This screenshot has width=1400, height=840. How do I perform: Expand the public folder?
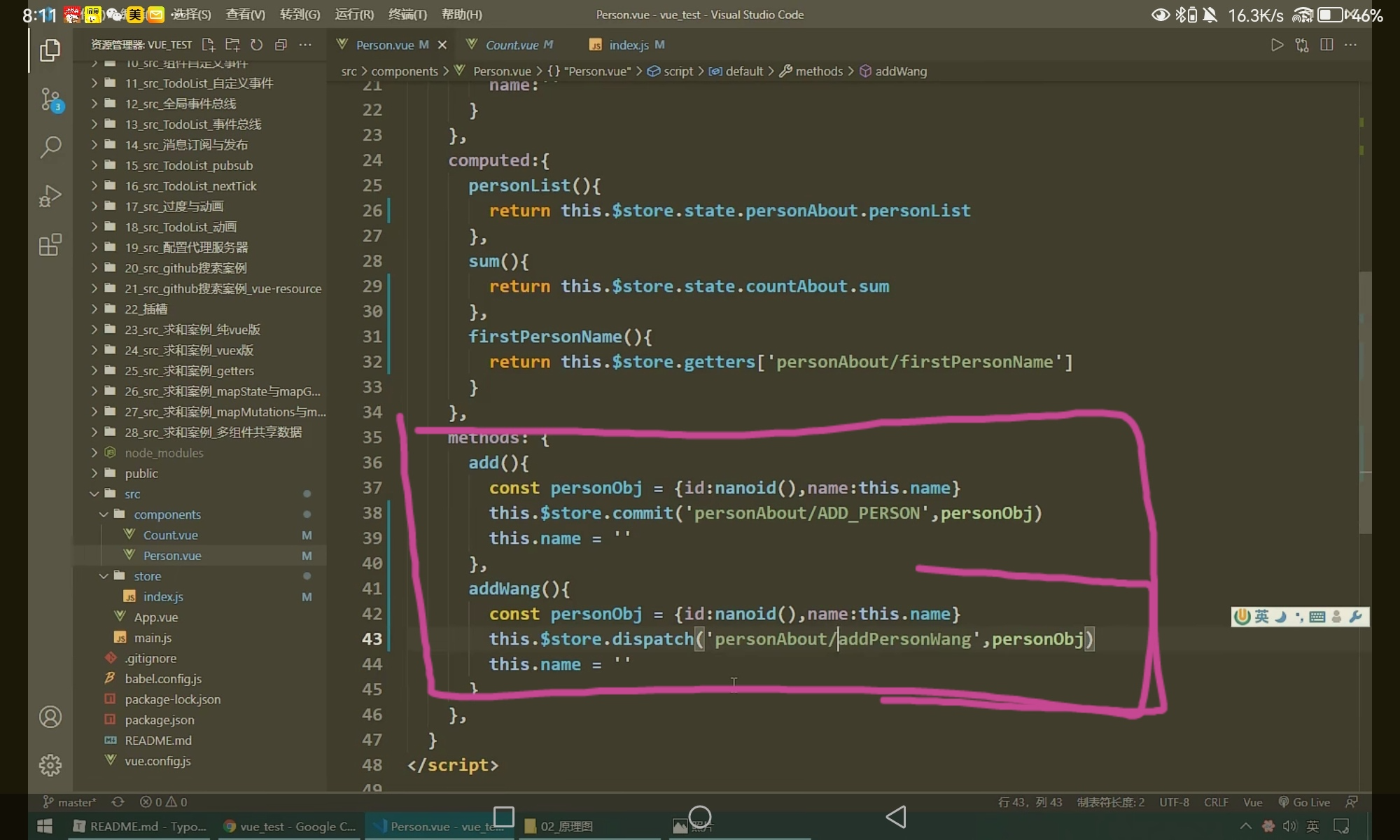pyautogui.click(x=141, y=473)
